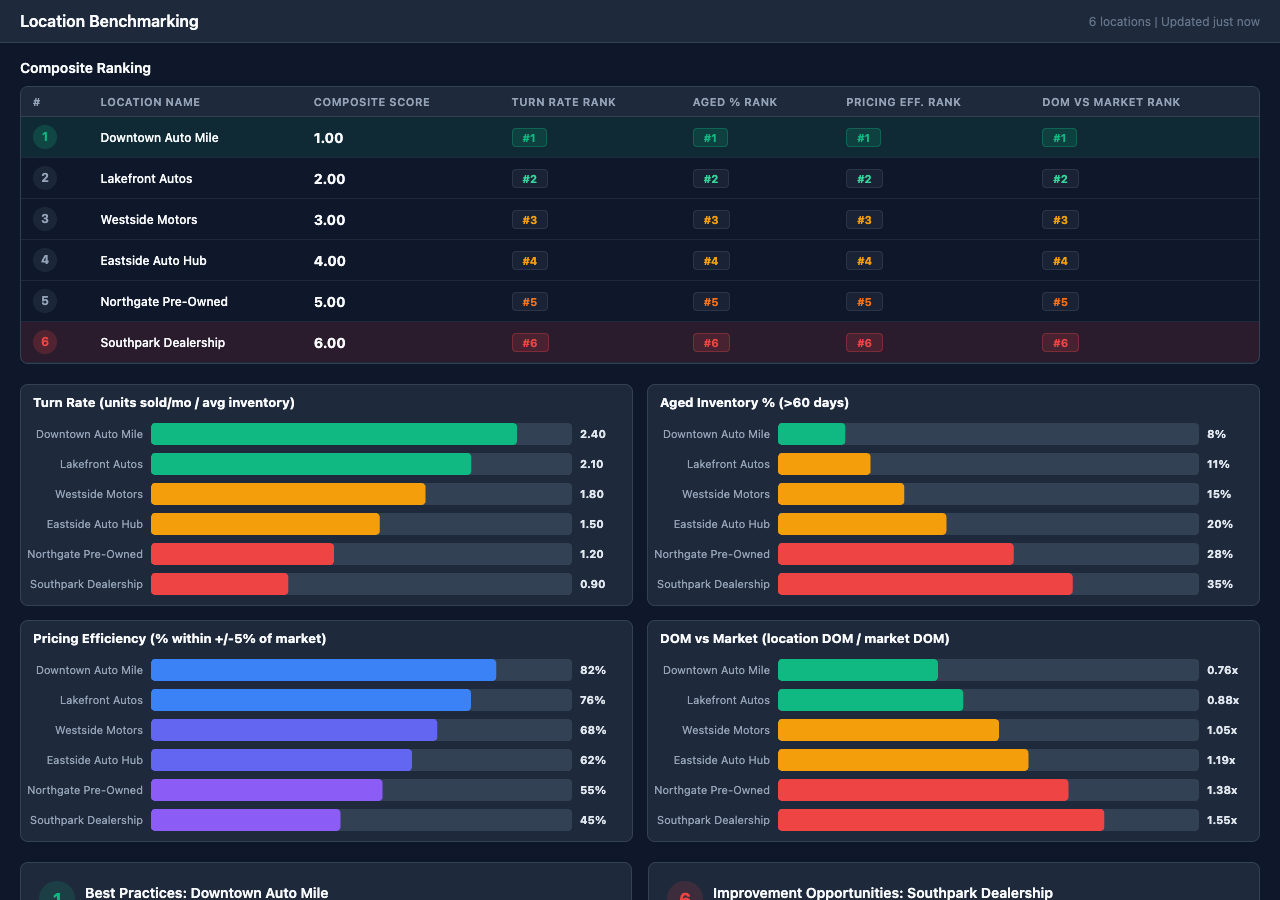Click the red rank circle beside Southpark Dealership

coord(44,341)
